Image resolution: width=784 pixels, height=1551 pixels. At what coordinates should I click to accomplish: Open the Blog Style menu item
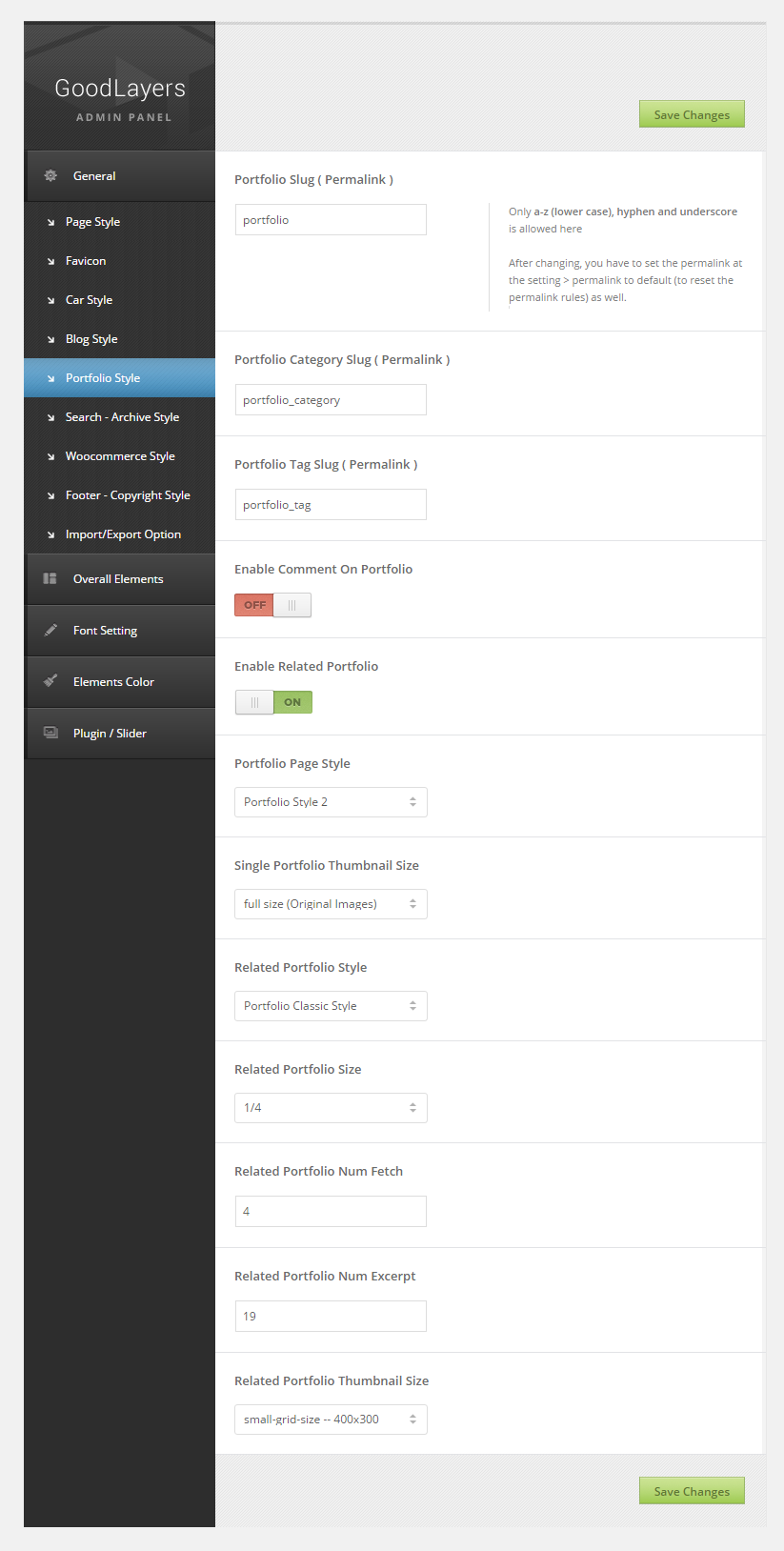91,339
